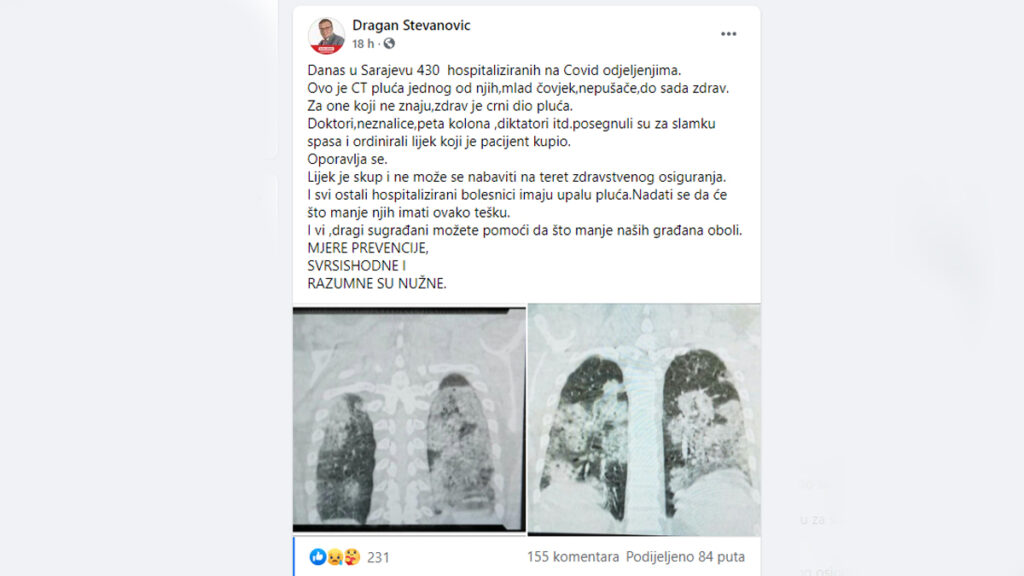
Task: Click the MJERE PREVENCIJE text line
Action: coord(368,248)
